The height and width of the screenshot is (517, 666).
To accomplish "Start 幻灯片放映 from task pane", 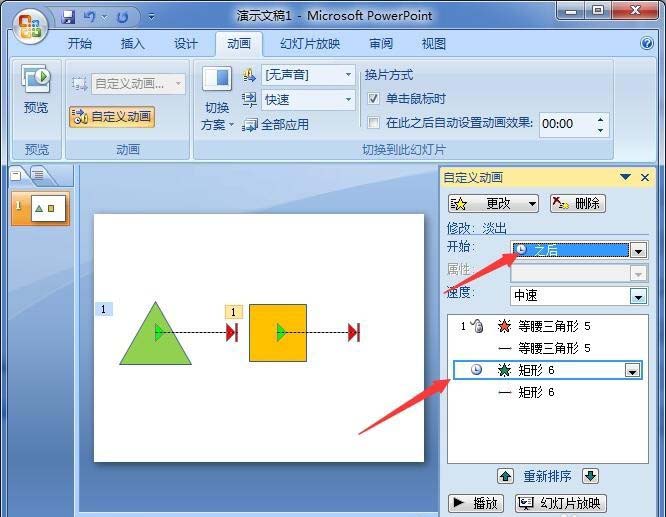I will pos(561,503).
